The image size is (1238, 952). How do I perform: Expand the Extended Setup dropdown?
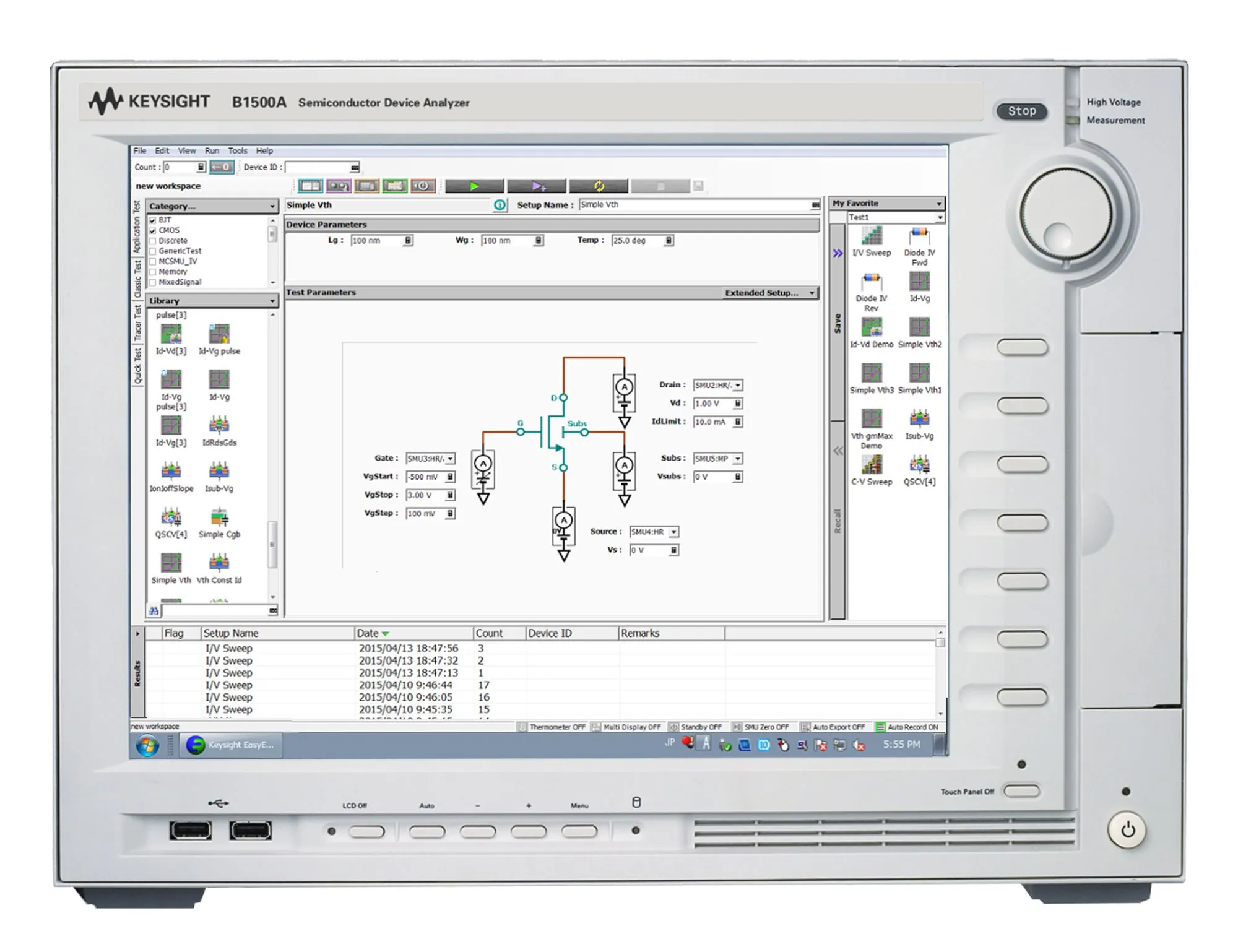pos(812,292)
